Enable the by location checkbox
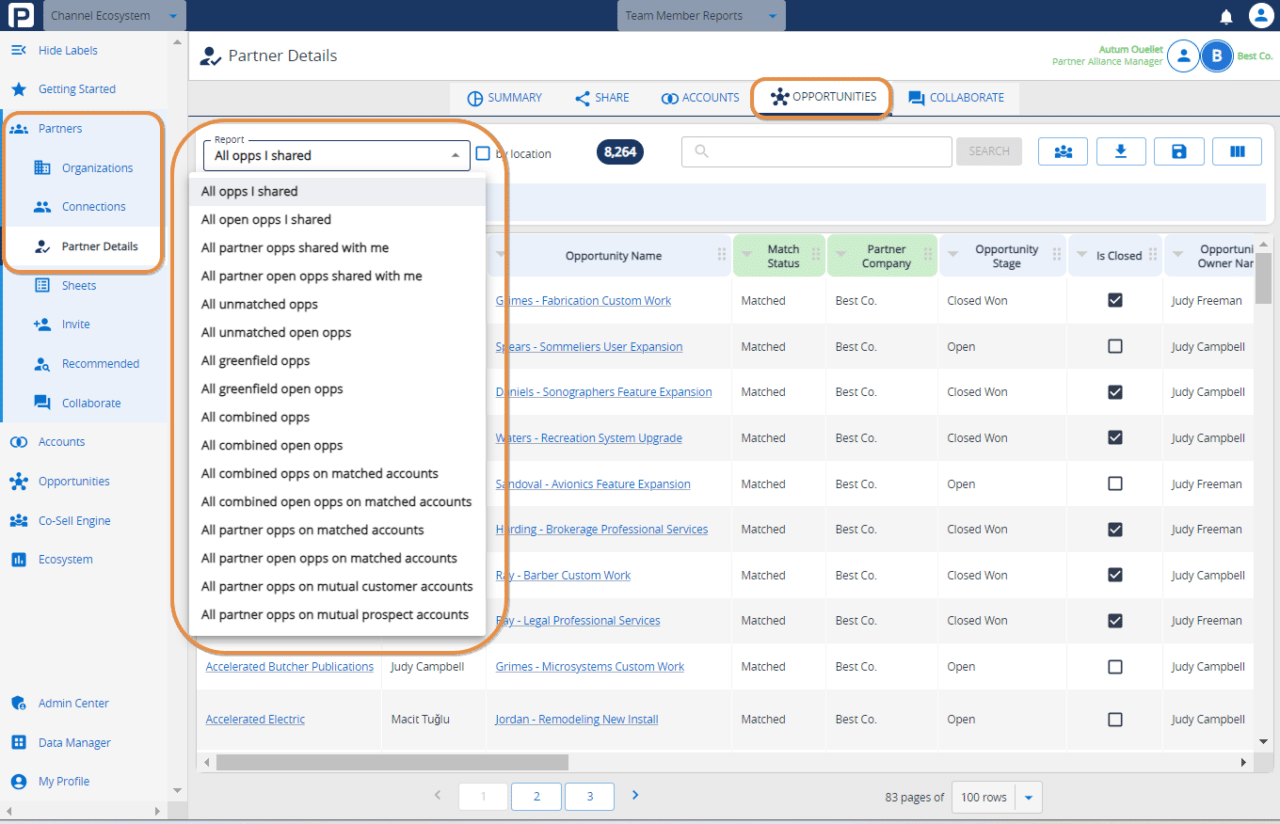This screenshot has height=824, width=1280. pyautogui.click(x=483, y=153)
